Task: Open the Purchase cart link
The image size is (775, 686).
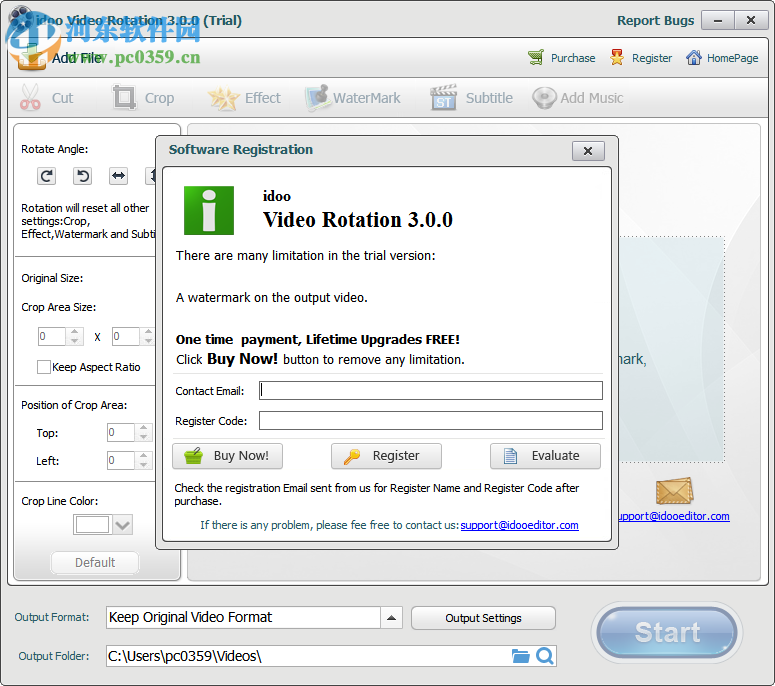Action: tap(561, 58)
